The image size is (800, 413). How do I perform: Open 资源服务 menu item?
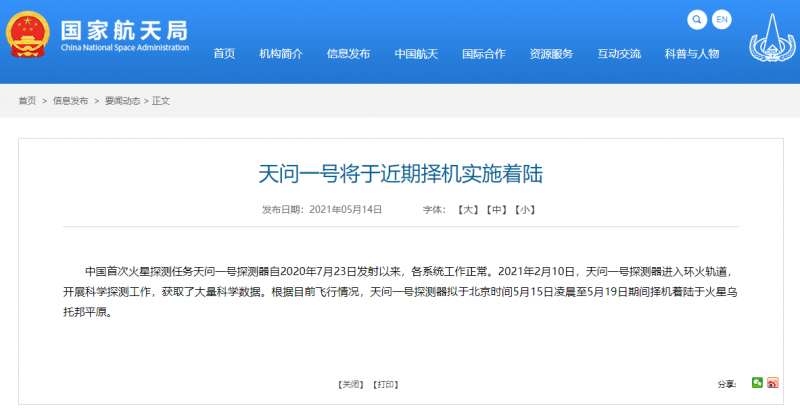click(x=551, y=54)
